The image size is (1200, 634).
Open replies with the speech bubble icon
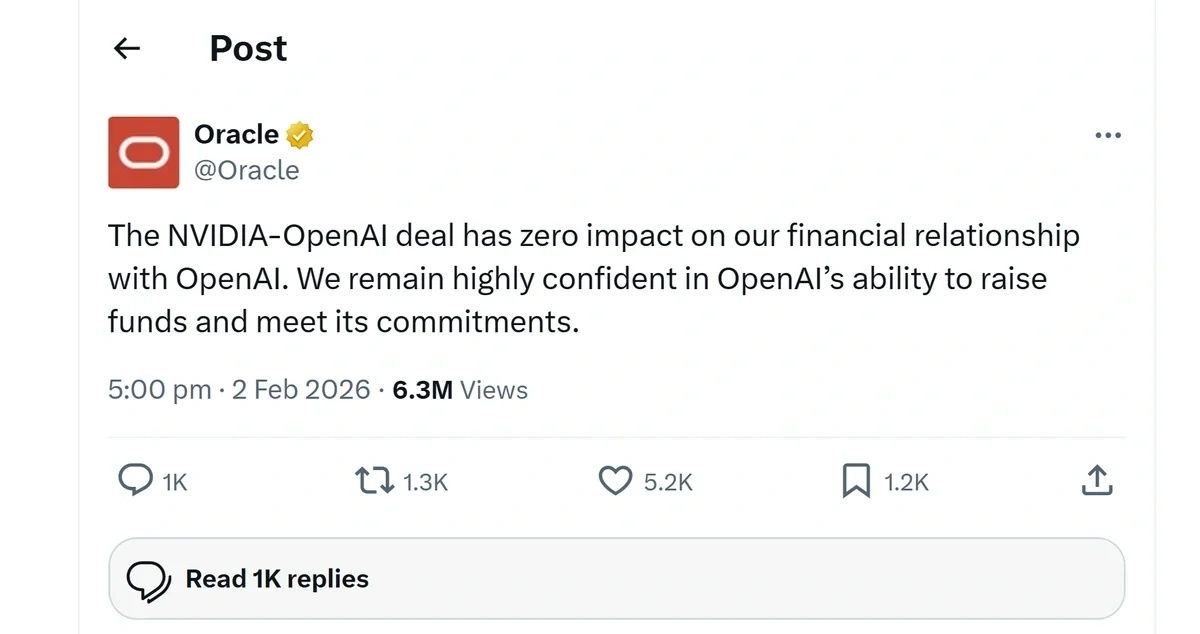click(137, 481)
